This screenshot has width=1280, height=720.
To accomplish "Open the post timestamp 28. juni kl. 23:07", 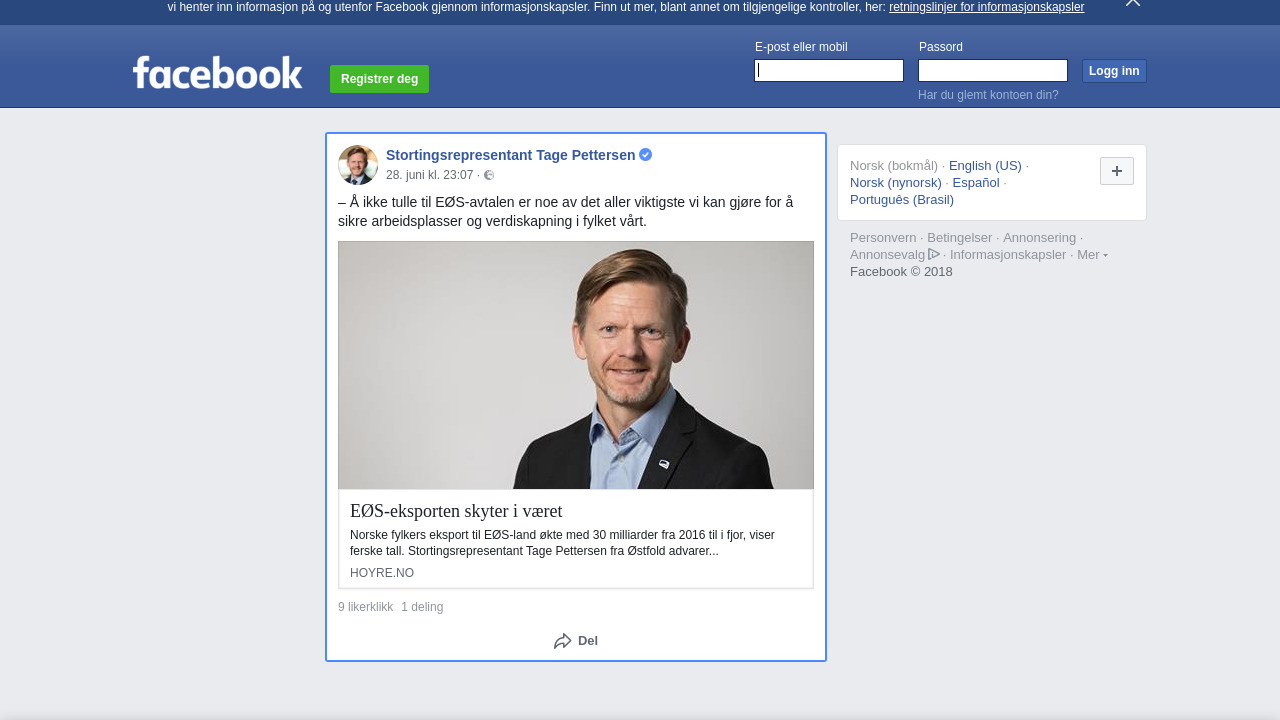I will pos(429,175).
